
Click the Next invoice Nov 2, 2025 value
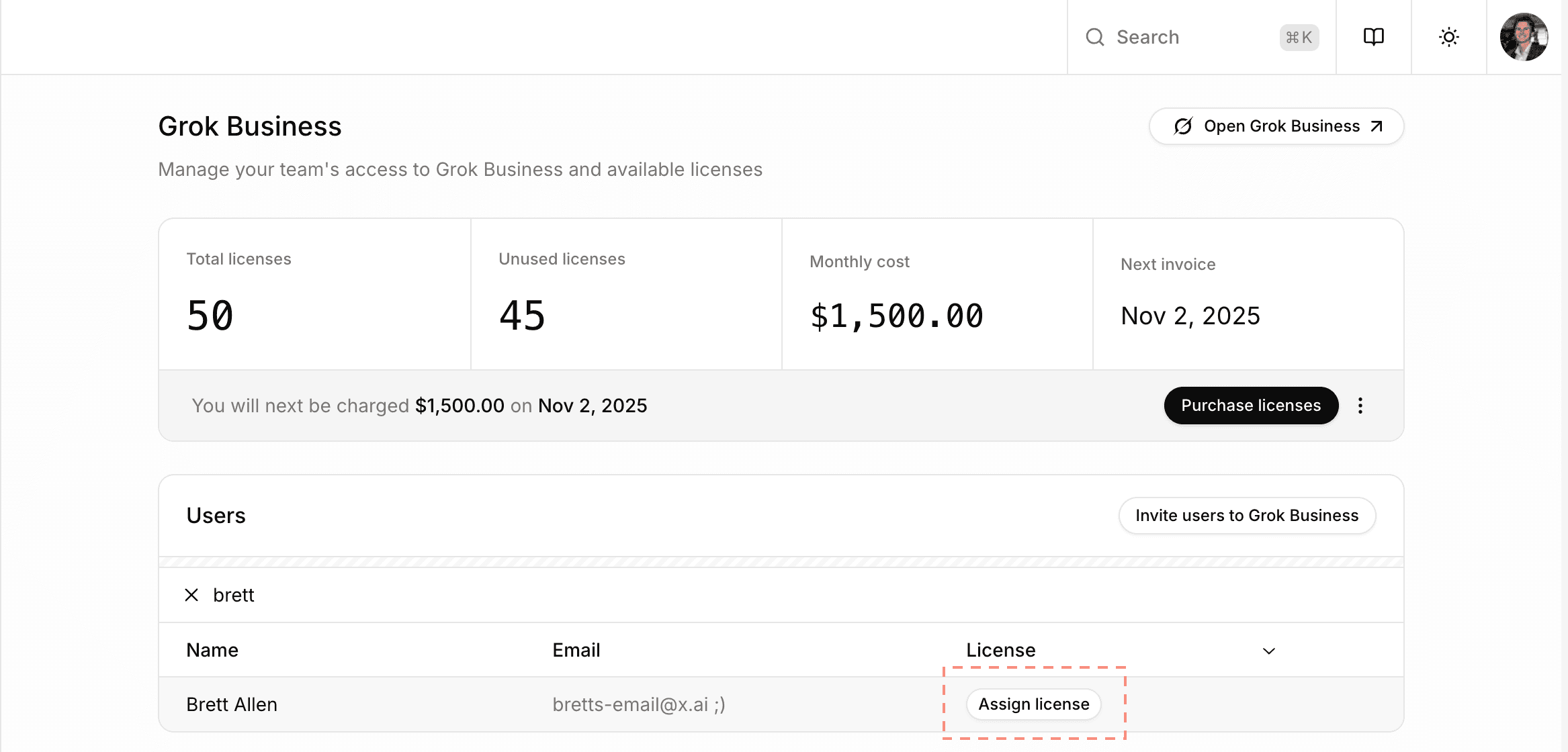1190,316
